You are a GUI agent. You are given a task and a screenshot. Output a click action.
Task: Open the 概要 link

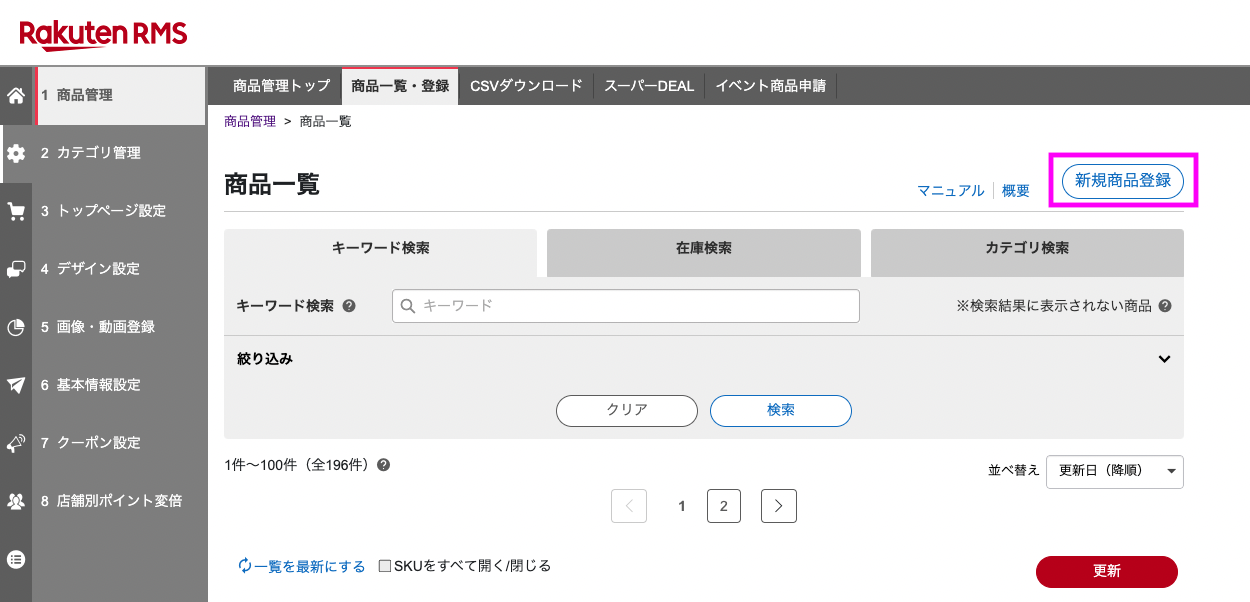[1016, 191]
